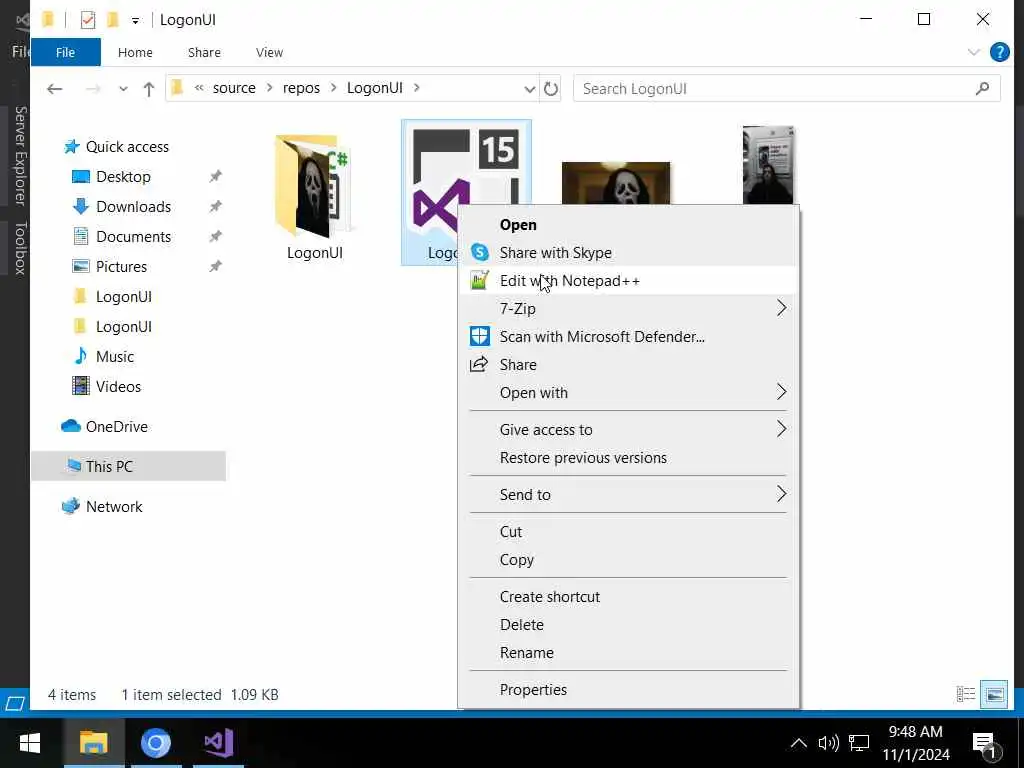Open Desktop in navigation pane
Screen dimensions: 1024x768
[123, 177]
